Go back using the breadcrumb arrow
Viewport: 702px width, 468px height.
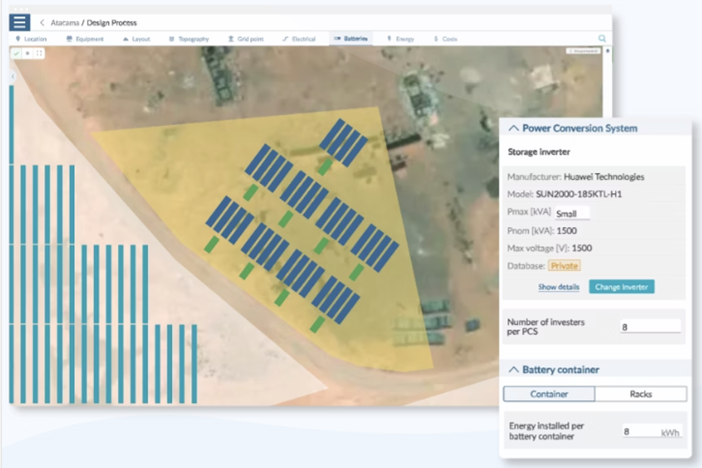[42, 22]
